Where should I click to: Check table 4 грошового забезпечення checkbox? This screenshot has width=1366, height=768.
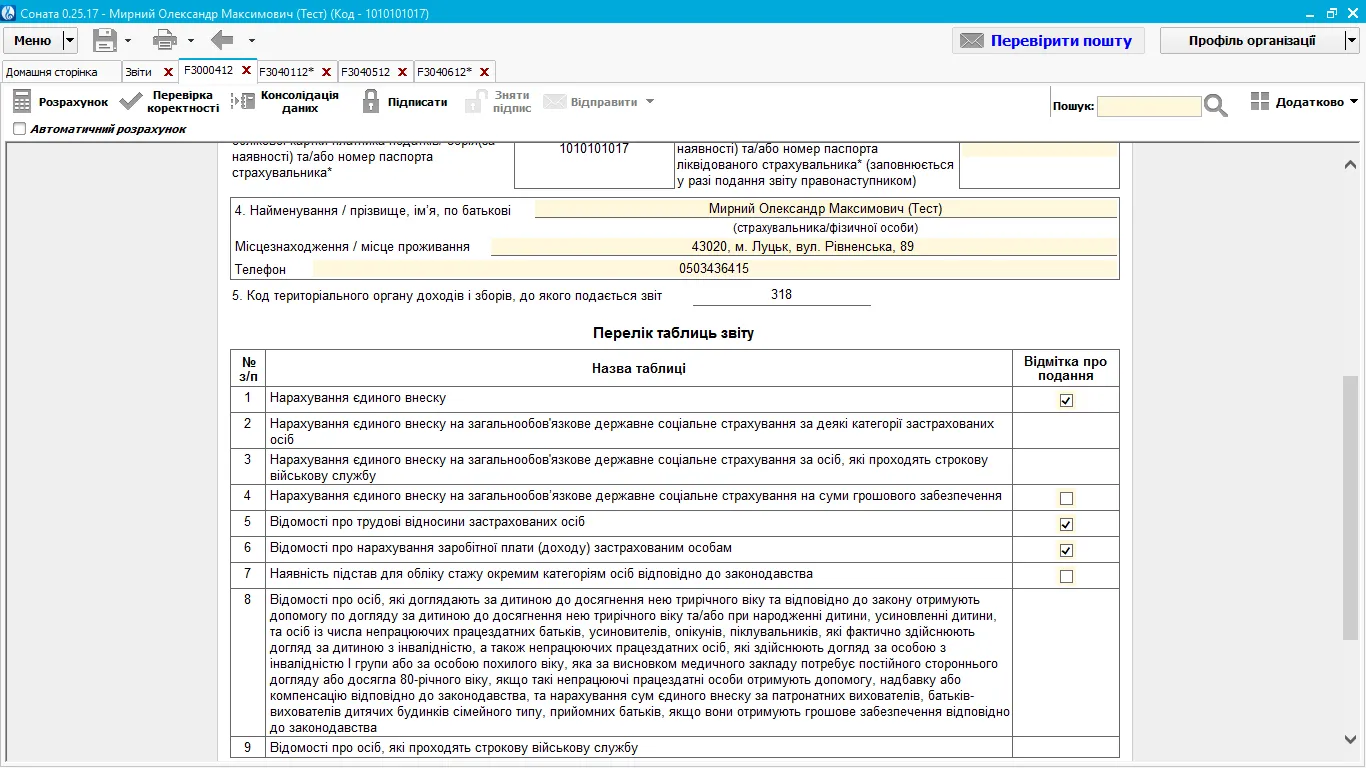point(1066,498)
